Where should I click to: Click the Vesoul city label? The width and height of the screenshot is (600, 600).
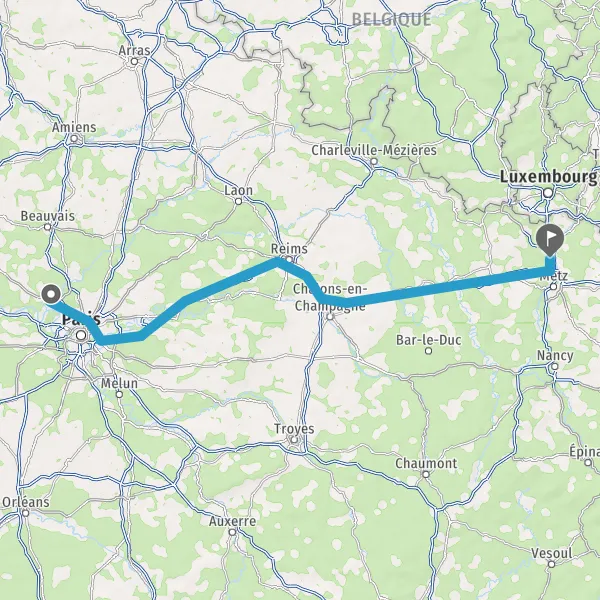(552, 553)
